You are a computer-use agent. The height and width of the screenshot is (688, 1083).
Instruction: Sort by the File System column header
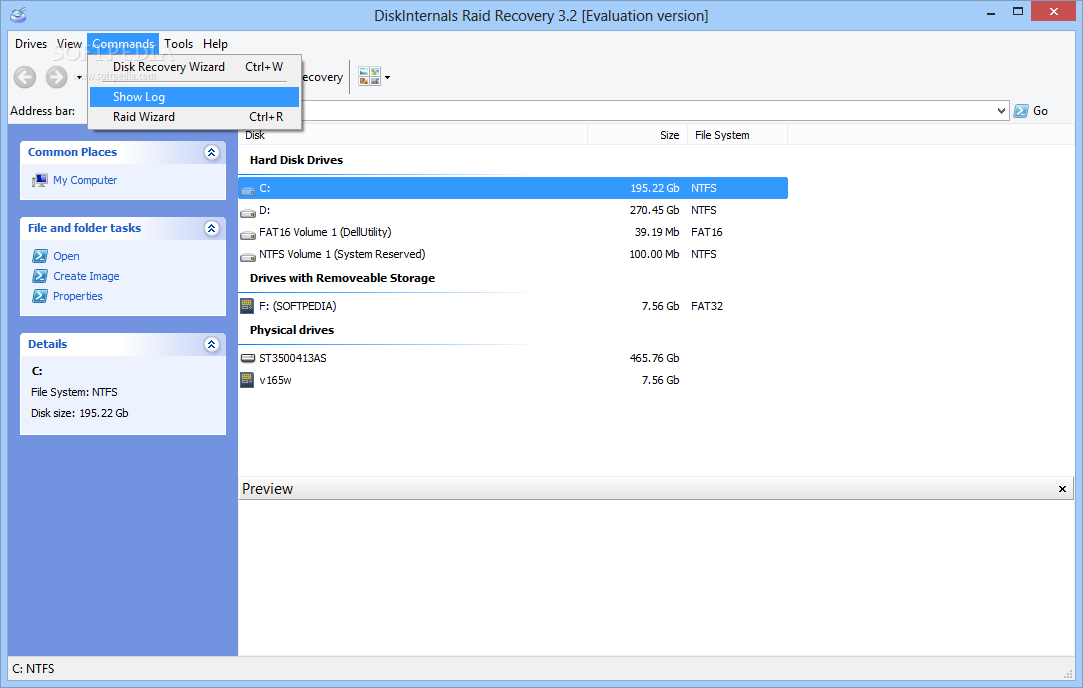737,135
